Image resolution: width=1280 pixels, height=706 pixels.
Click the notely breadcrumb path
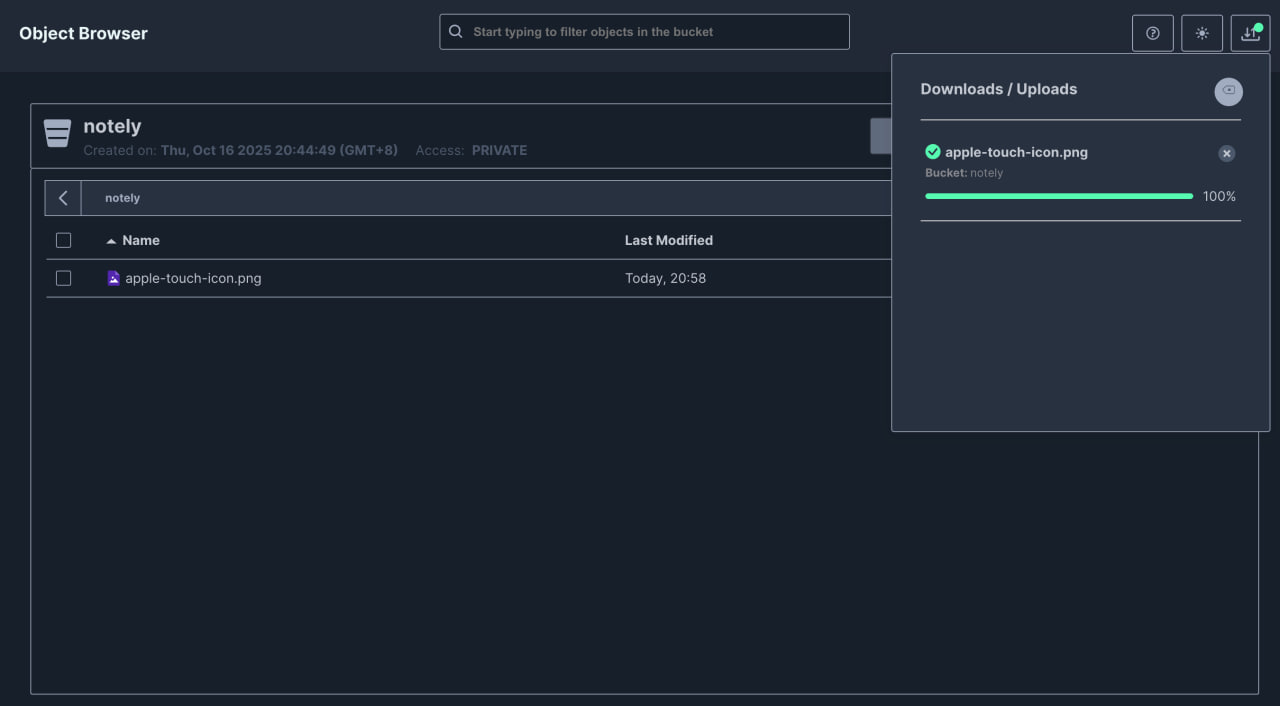(122, 198)
